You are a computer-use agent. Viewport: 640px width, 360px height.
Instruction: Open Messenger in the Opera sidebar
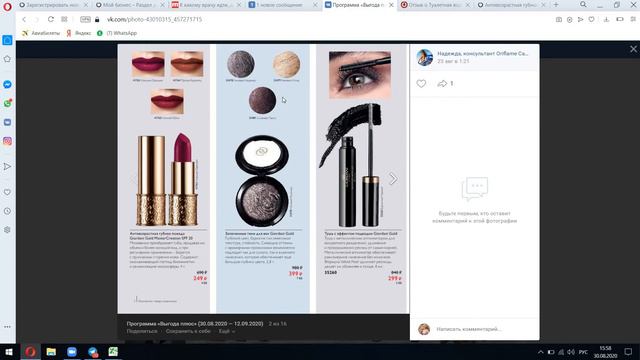(x=7, y=84)
